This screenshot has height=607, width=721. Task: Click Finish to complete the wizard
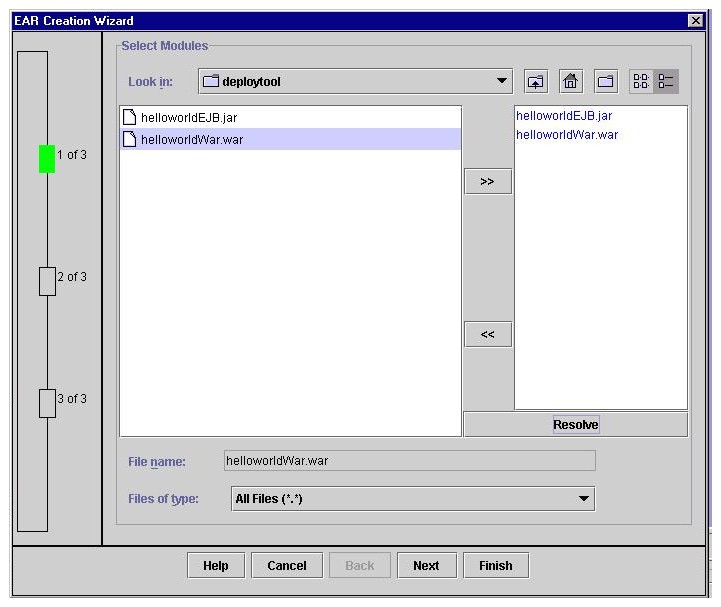tap(496, 566)
